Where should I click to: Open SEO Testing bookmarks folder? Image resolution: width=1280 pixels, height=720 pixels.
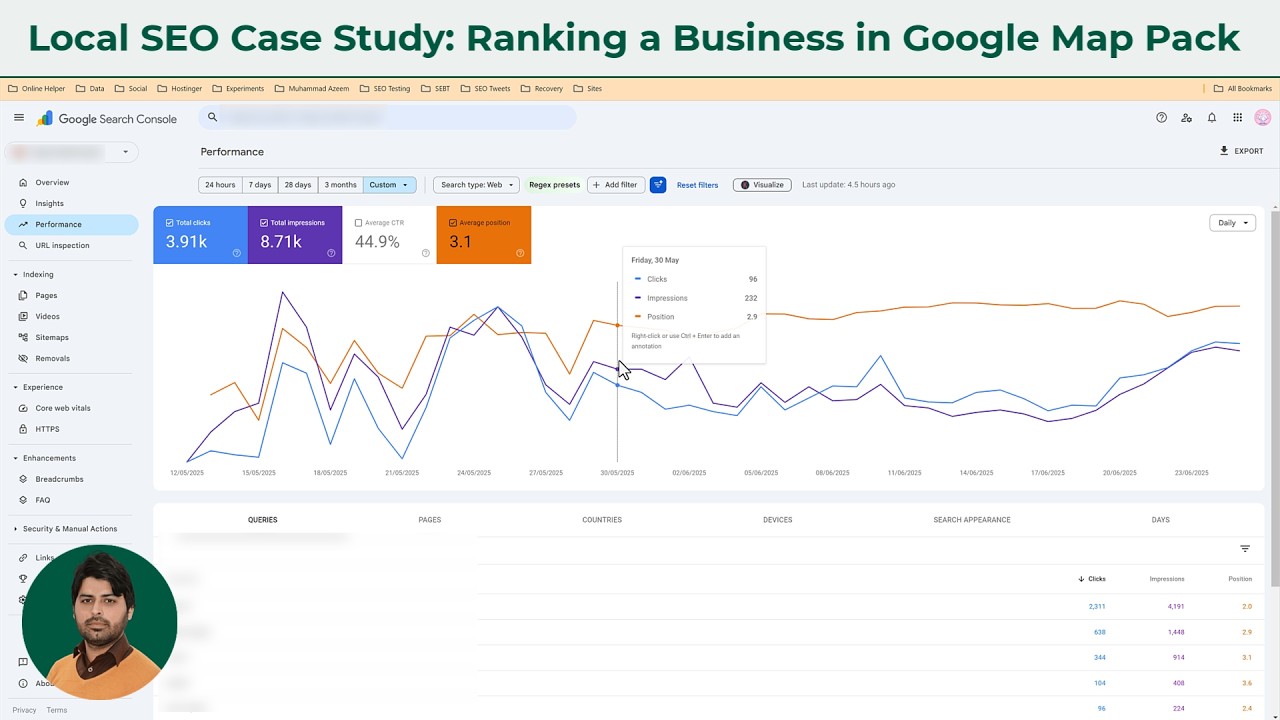[x=385, y=89]
